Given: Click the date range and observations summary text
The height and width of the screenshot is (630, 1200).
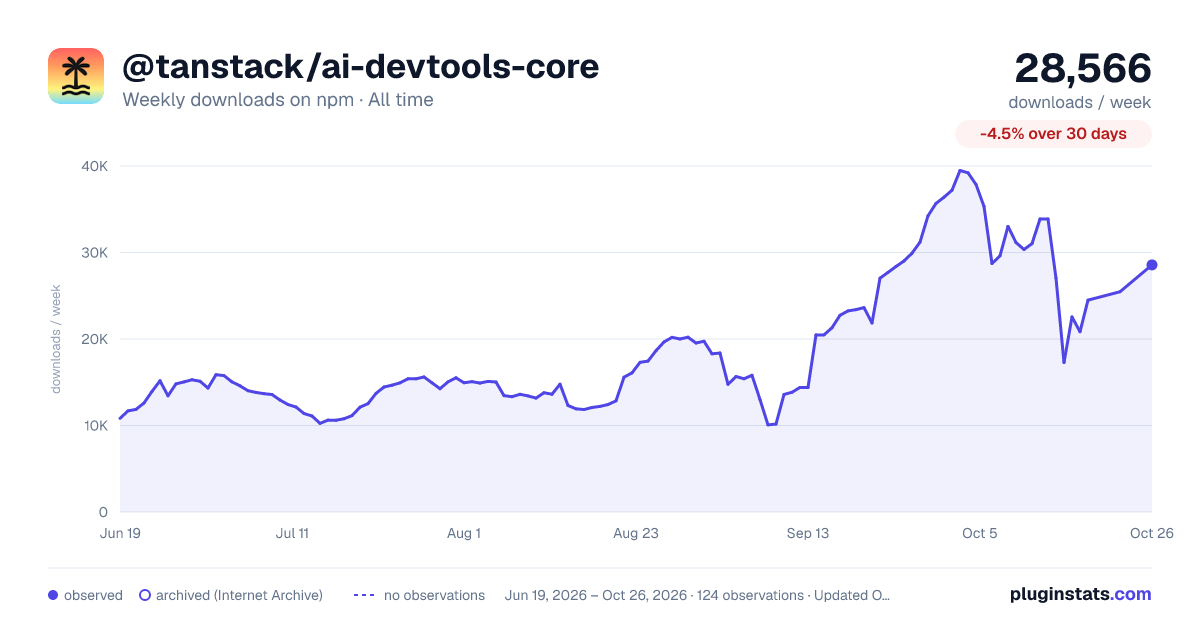Looking at the screenshot, I should [697, 595].
